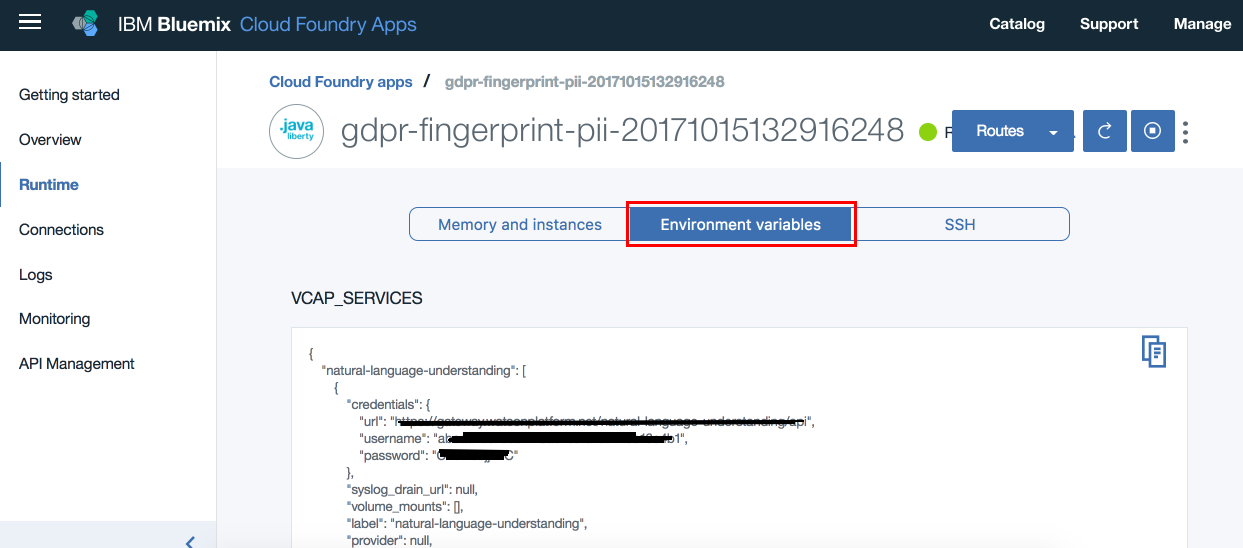The height and width of the screenshot is (548, 1243).
Task: Open Catalog in the top bar
Action: click(1017, 24)
